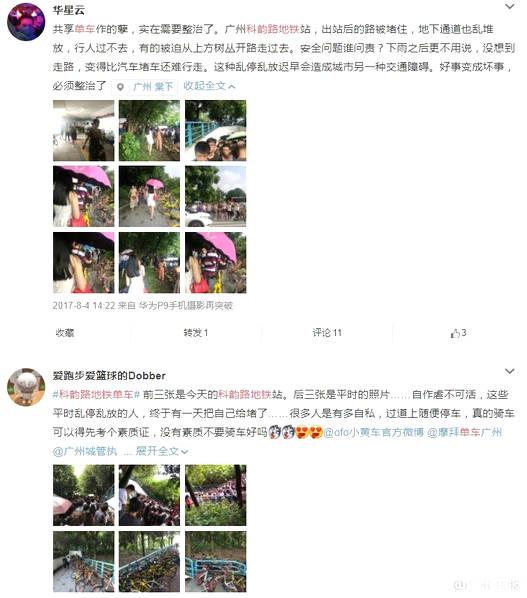Open dropdown chevron on Dobber's post
This screenshot has height=598, width=527.
(x=509, y=371)
